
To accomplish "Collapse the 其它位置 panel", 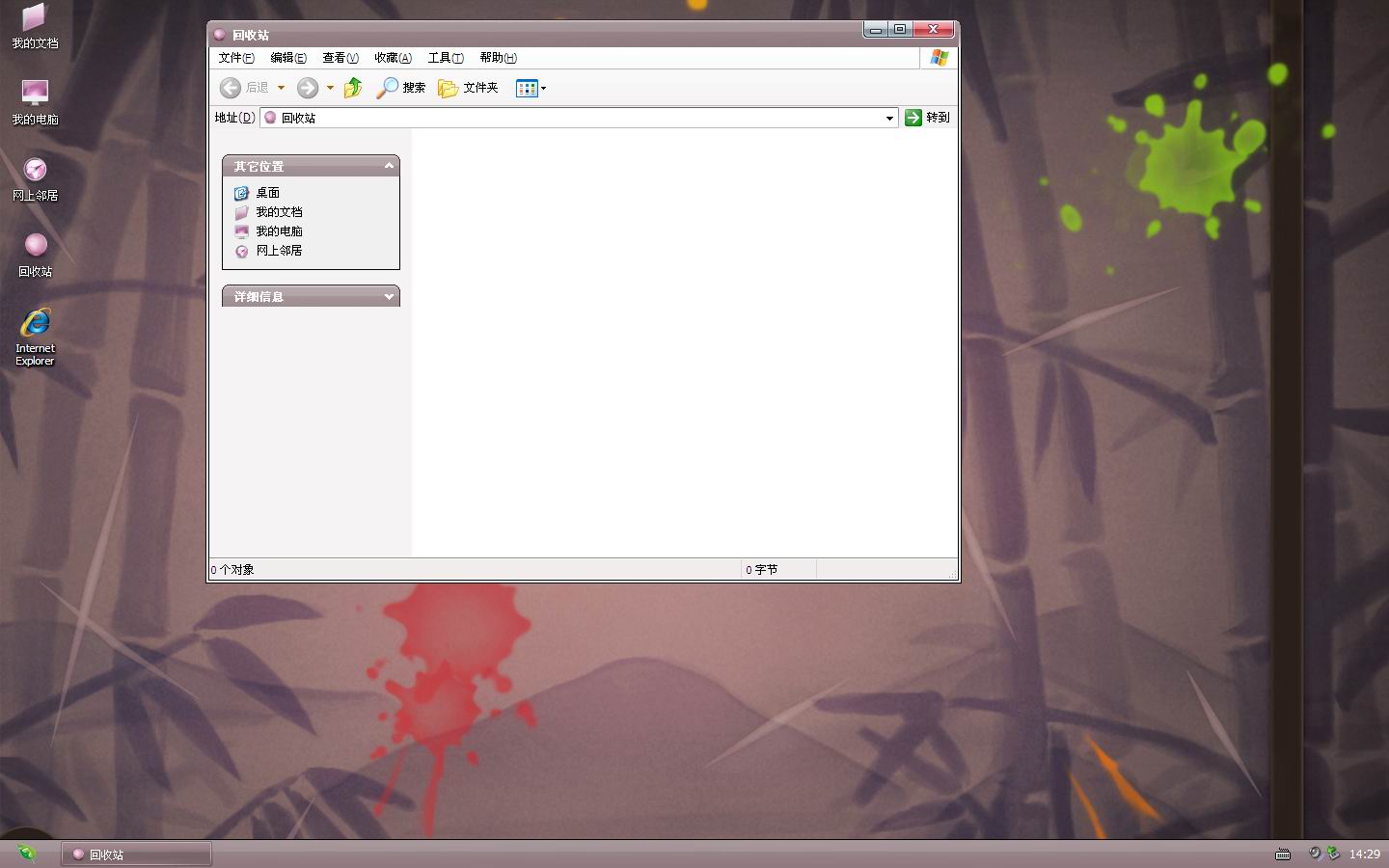I will coord(389,166).
